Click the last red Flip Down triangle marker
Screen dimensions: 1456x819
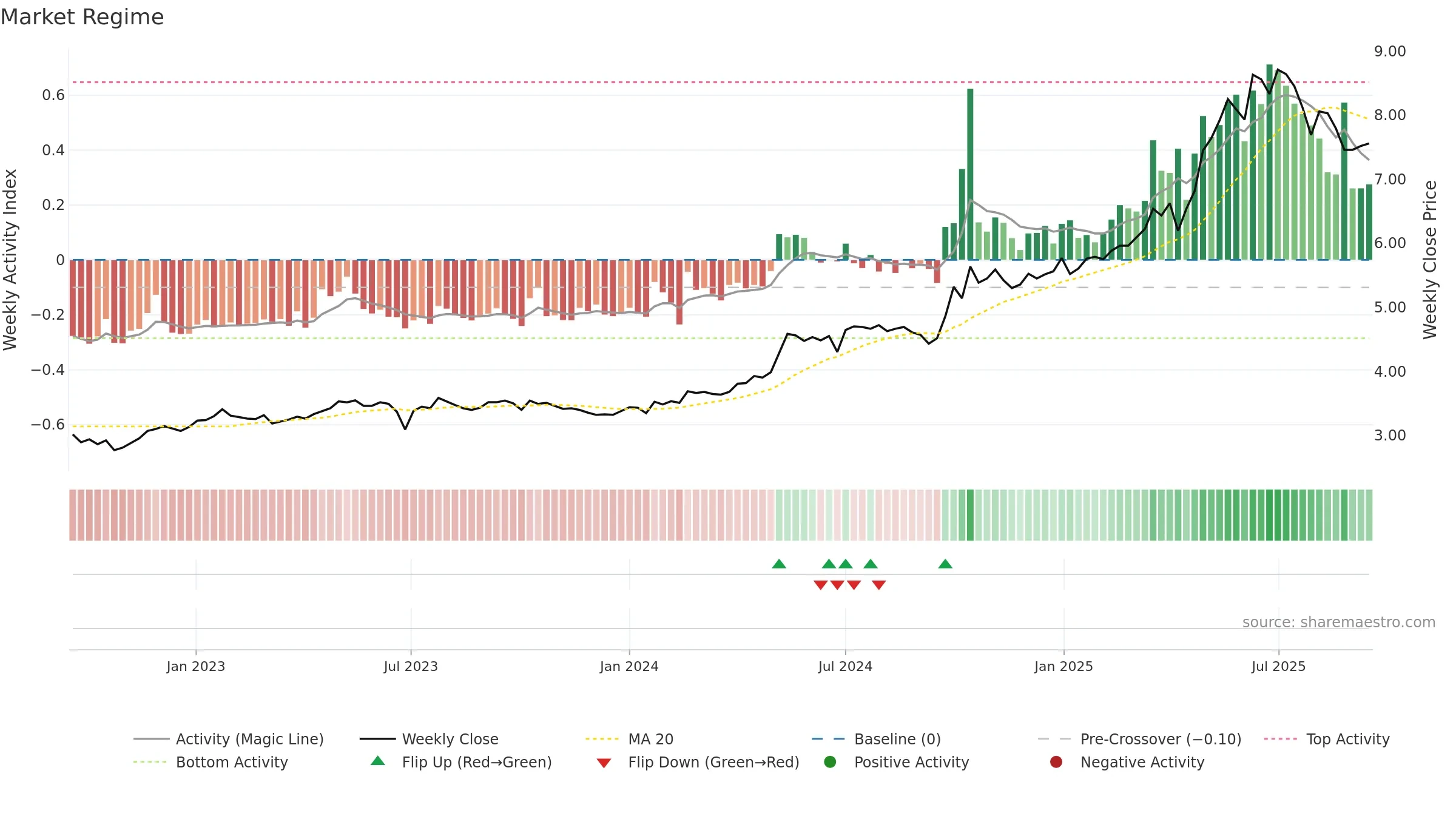point(879,585)
